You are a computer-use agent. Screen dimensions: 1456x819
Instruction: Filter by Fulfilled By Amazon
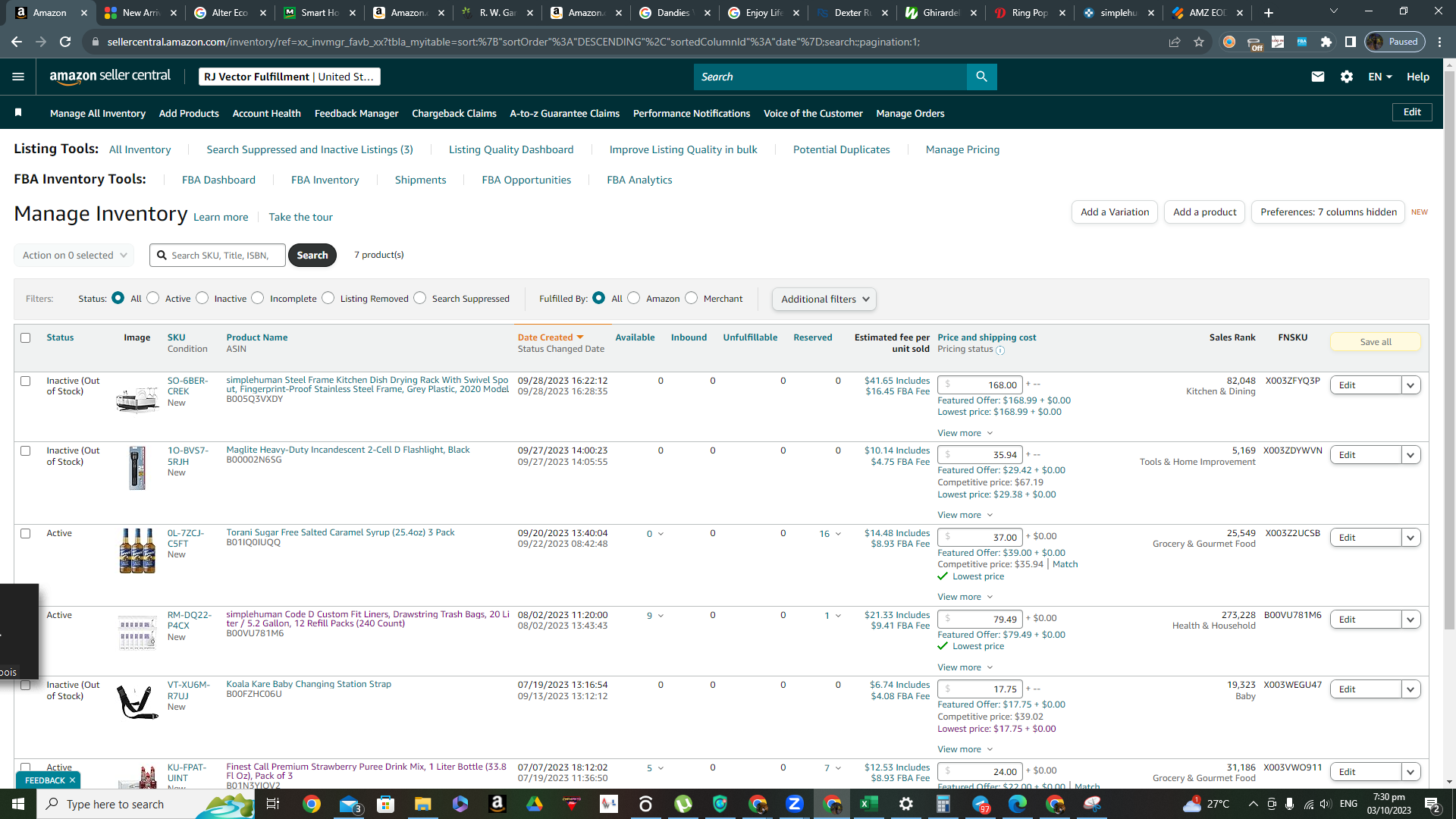coord(634,298)
